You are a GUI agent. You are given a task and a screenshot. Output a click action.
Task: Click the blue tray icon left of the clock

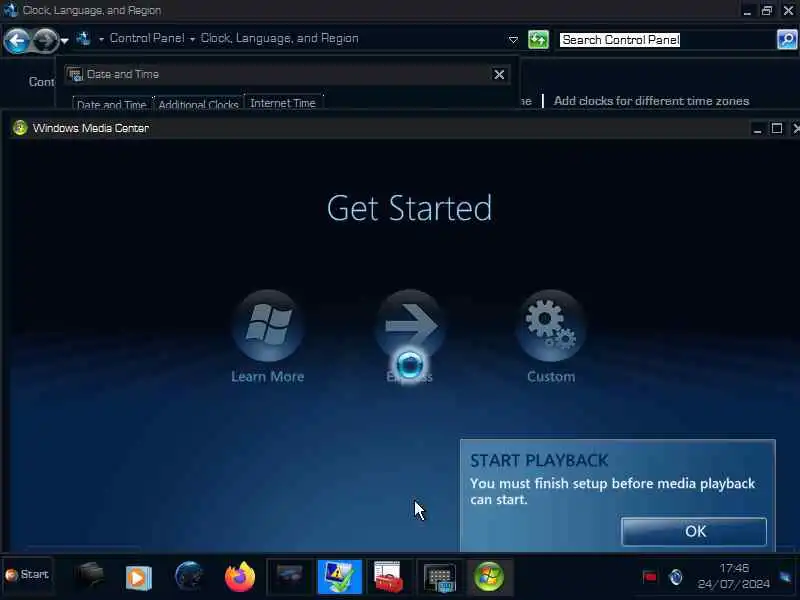[676, 577]
